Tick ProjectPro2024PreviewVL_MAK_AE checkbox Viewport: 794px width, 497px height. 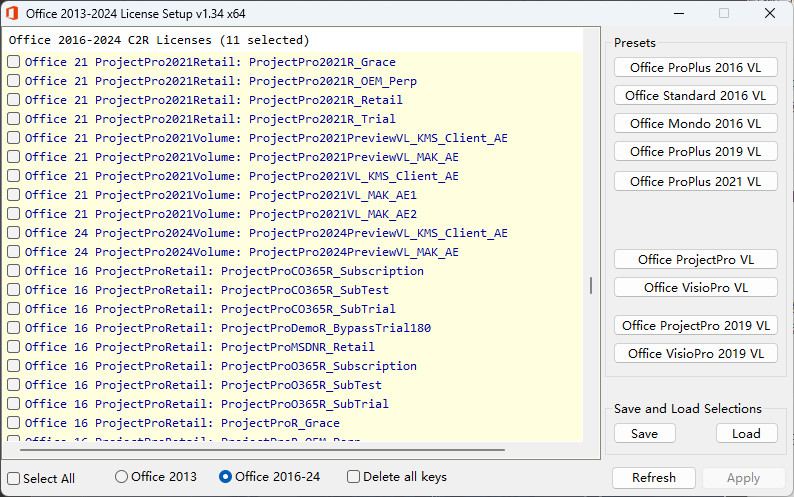tap(14, 252)
